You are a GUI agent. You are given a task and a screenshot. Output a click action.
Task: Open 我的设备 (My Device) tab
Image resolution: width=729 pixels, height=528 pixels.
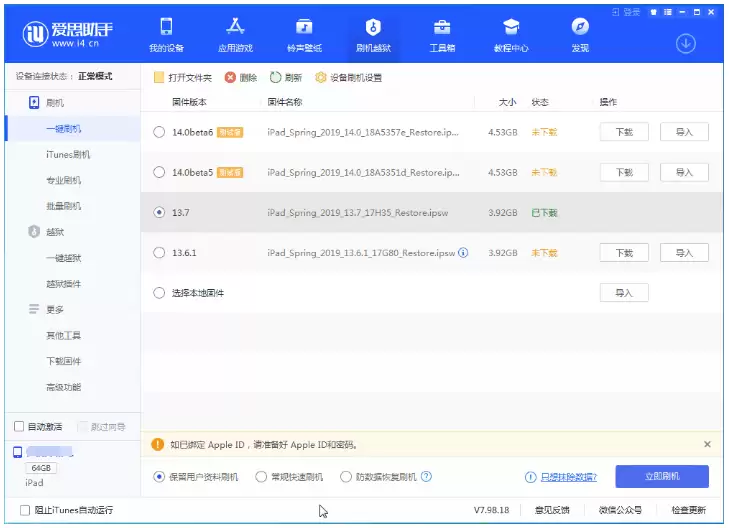pyautogui.click(x=166, y=35)
